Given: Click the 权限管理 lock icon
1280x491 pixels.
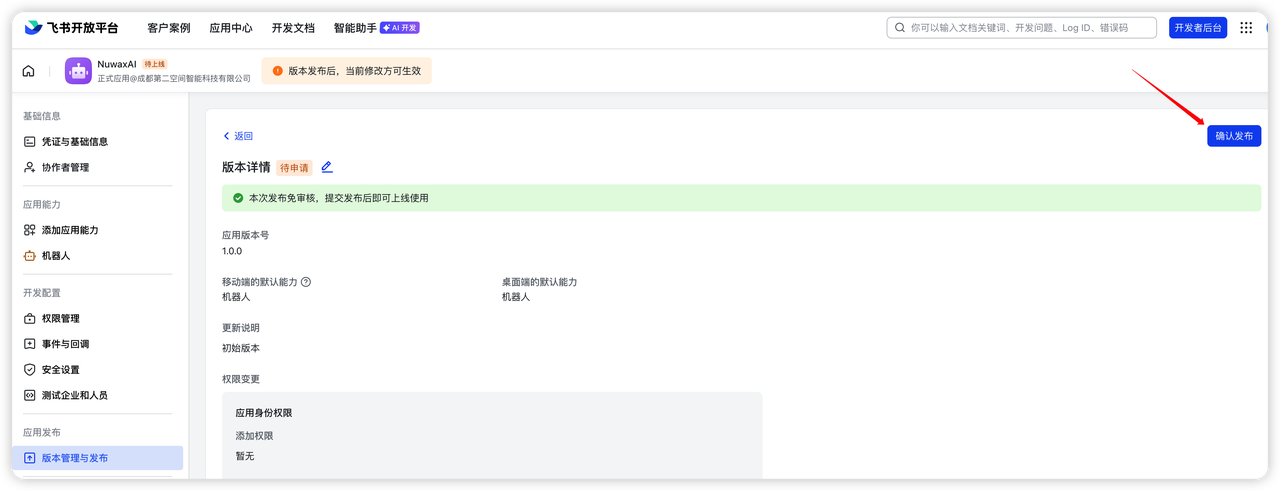Looking at the screenshot, I should (30, 318).
